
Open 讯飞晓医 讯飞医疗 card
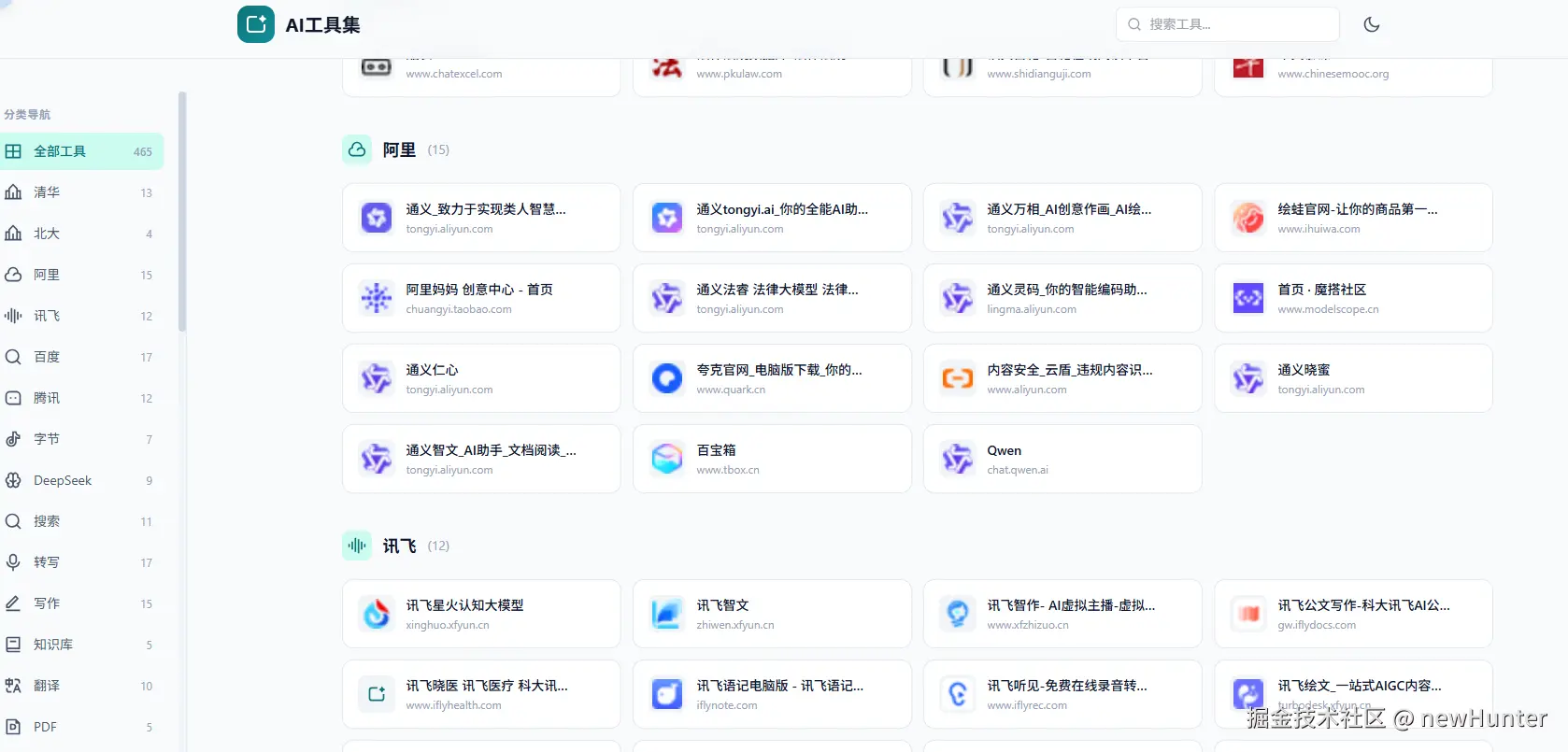481,694
